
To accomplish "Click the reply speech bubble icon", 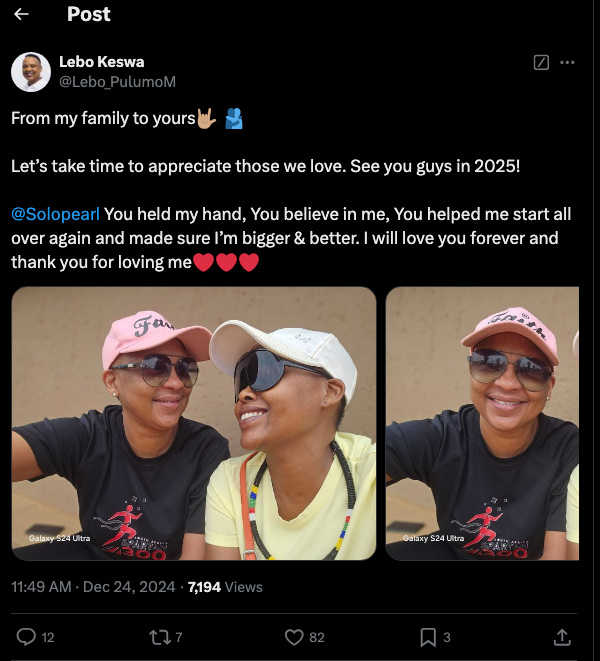I will [x=27, y=636].
